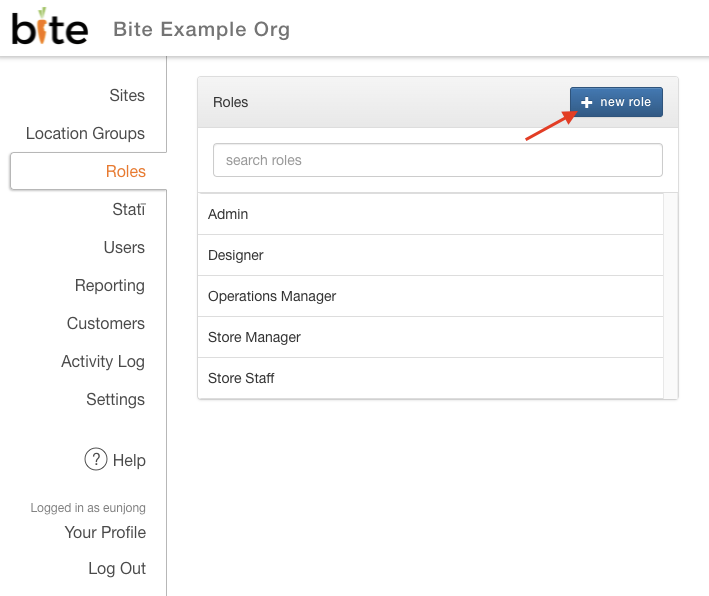The height and width of the screenshot is (596, 709).
Task: Open Your Profile link
Action: coord(105,533)
